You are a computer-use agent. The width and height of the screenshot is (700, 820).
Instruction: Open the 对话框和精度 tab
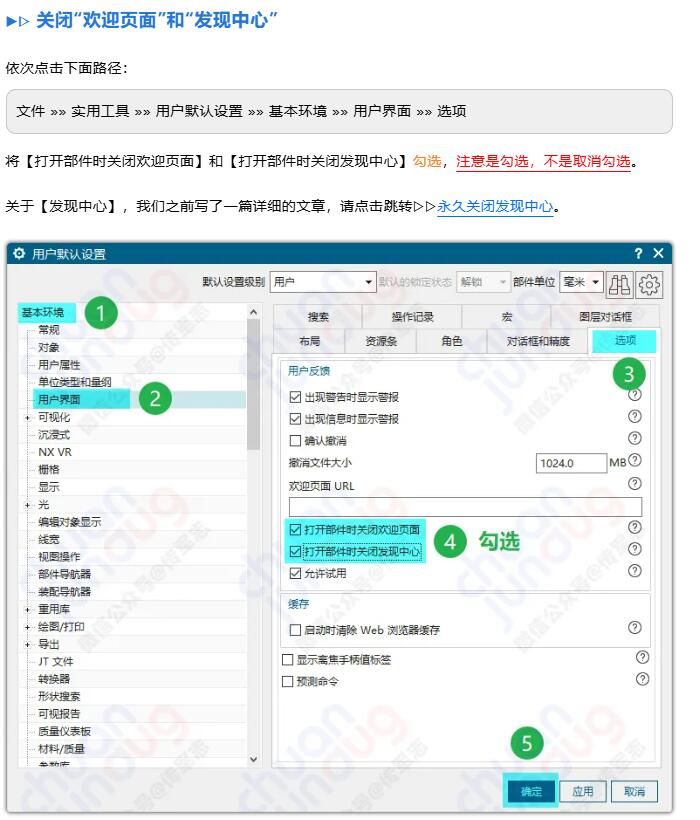(x=537, y=341)
